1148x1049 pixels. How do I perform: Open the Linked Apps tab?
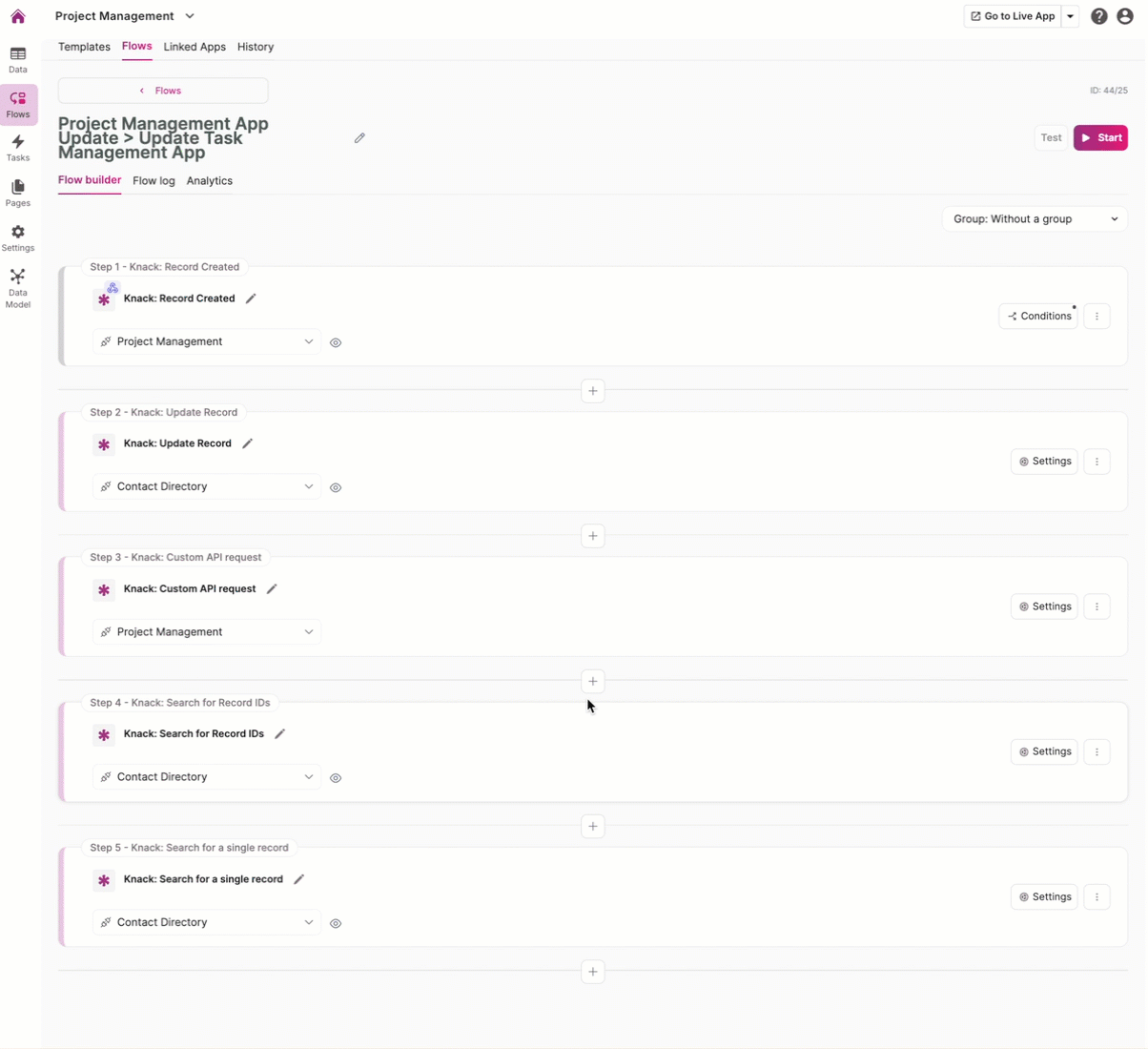tap(195, 47)
